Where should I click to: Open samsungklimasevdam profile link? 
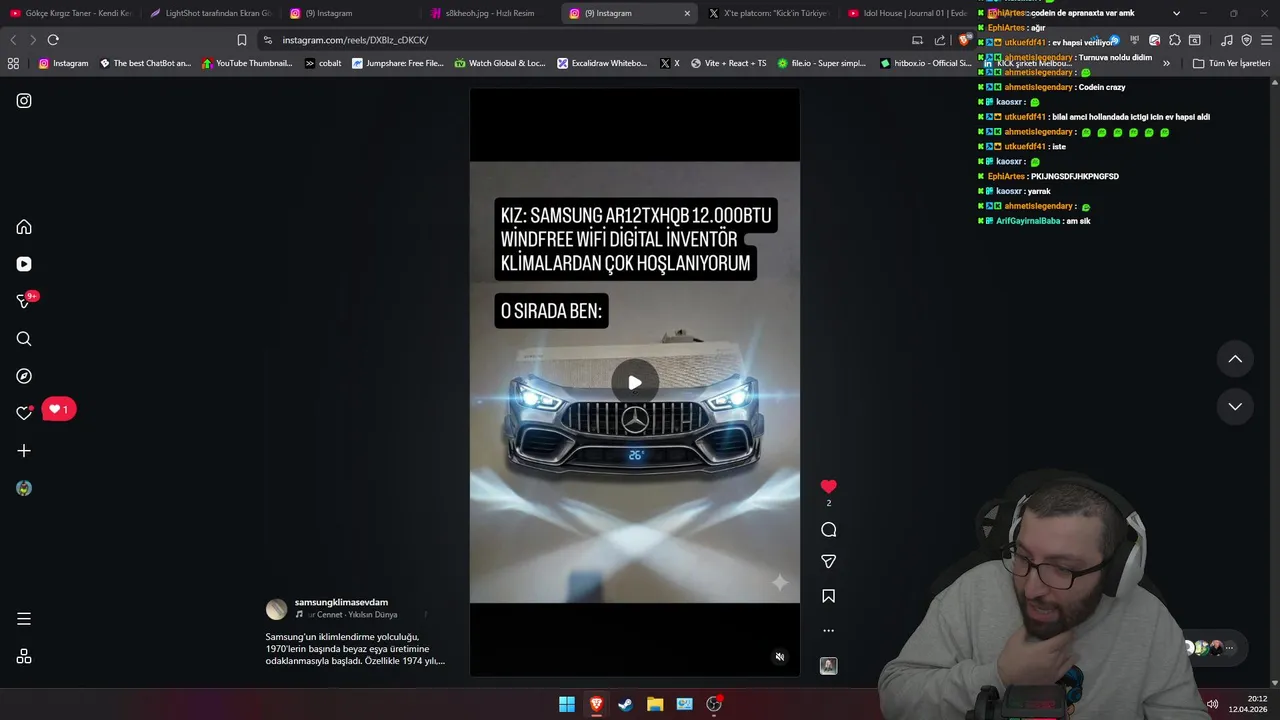[341, 603]
